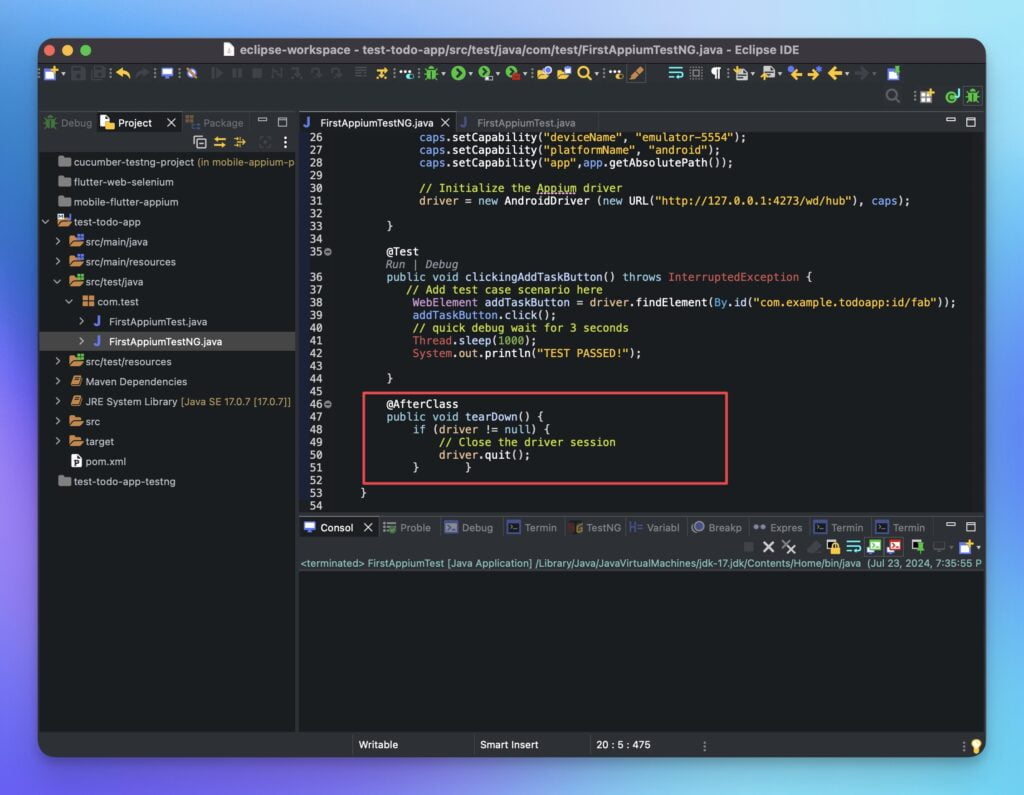1024x795 pixels.
Task: Toggle Block Selection Mode icon
Action: click(x=696, y=73)
